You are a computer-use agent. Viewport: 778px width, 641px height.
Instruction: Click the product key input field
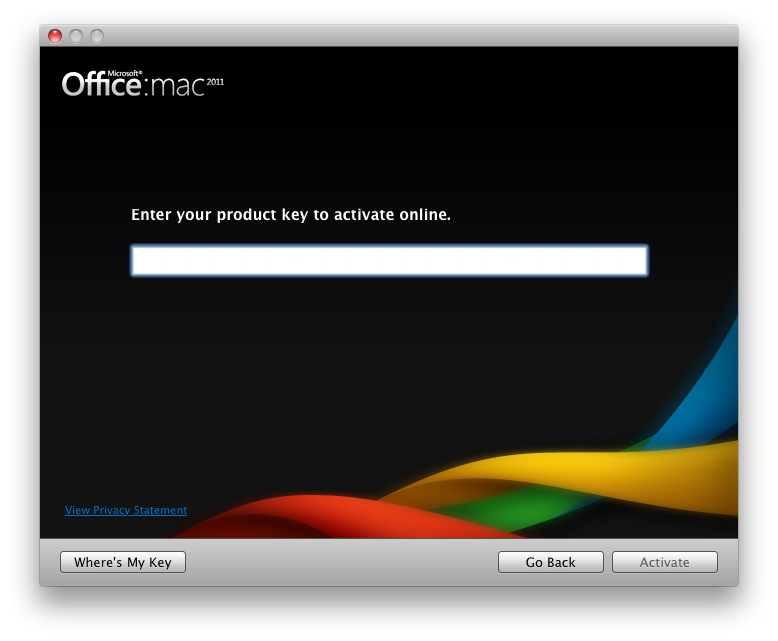tap(389, 260)
